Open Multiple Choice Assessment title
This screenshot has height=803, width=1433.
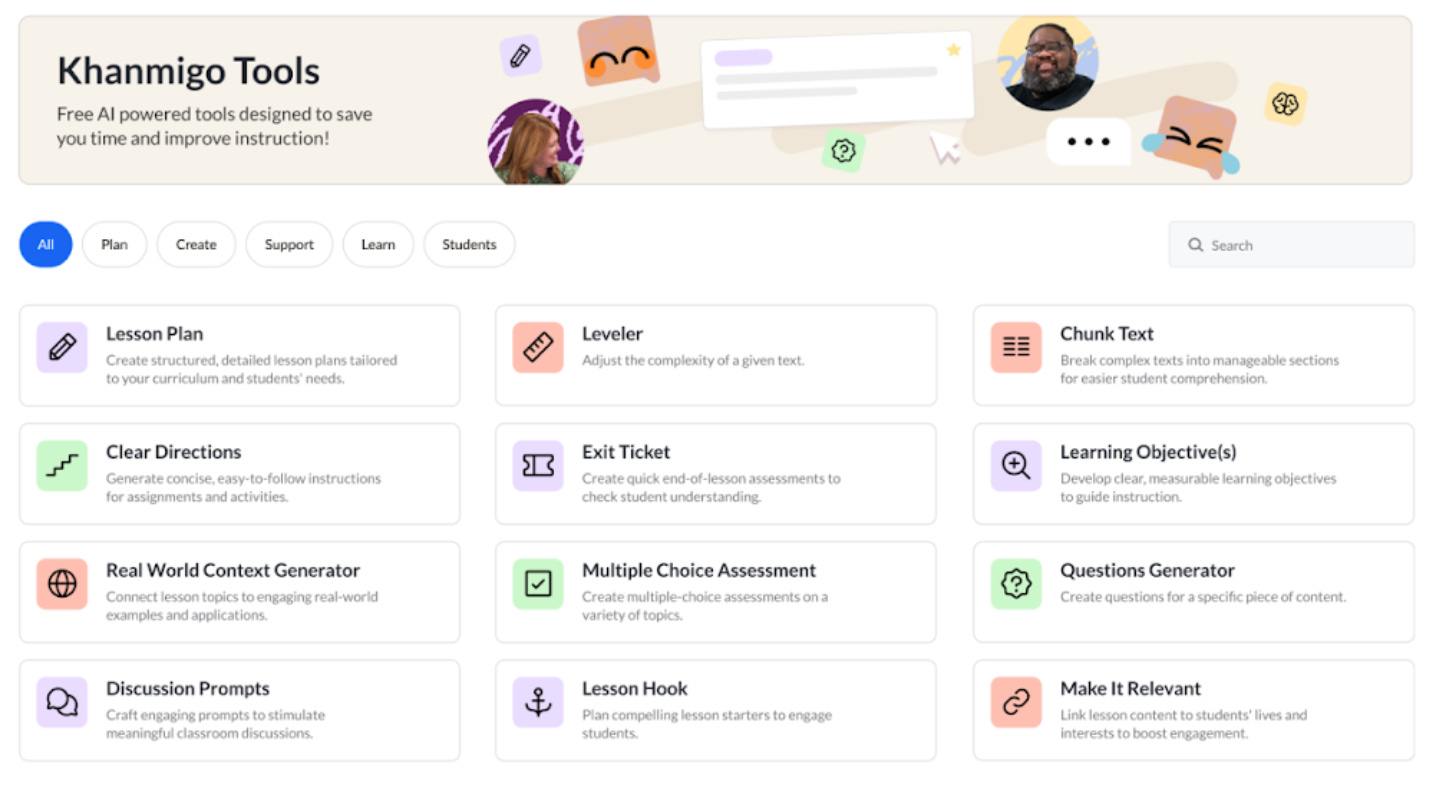pos(699,570)
